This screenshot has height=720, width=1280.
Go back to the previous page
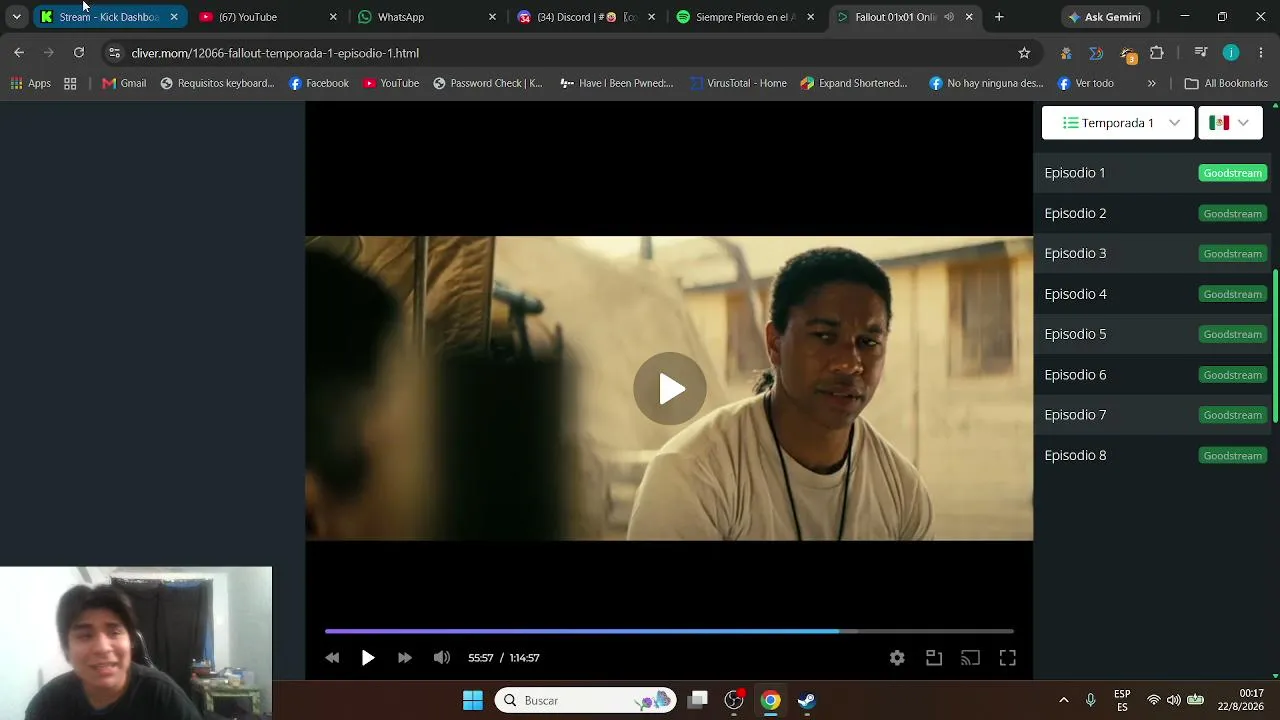(19, 53)
